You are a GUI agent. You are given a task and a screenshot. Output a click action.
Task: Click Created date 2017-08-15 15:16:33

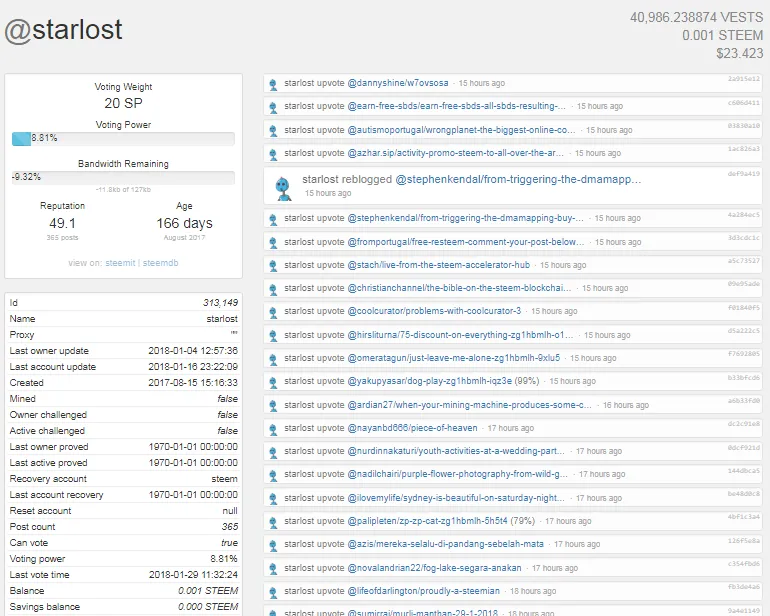coord(193,383)
